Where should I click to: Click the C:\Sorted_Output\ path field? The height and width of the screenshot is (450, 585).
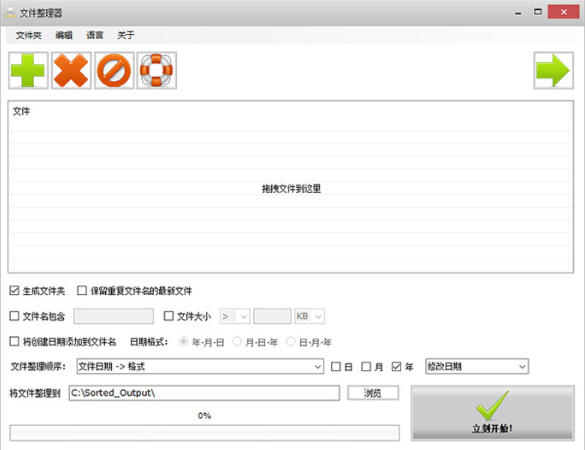[x=204, y=393]
